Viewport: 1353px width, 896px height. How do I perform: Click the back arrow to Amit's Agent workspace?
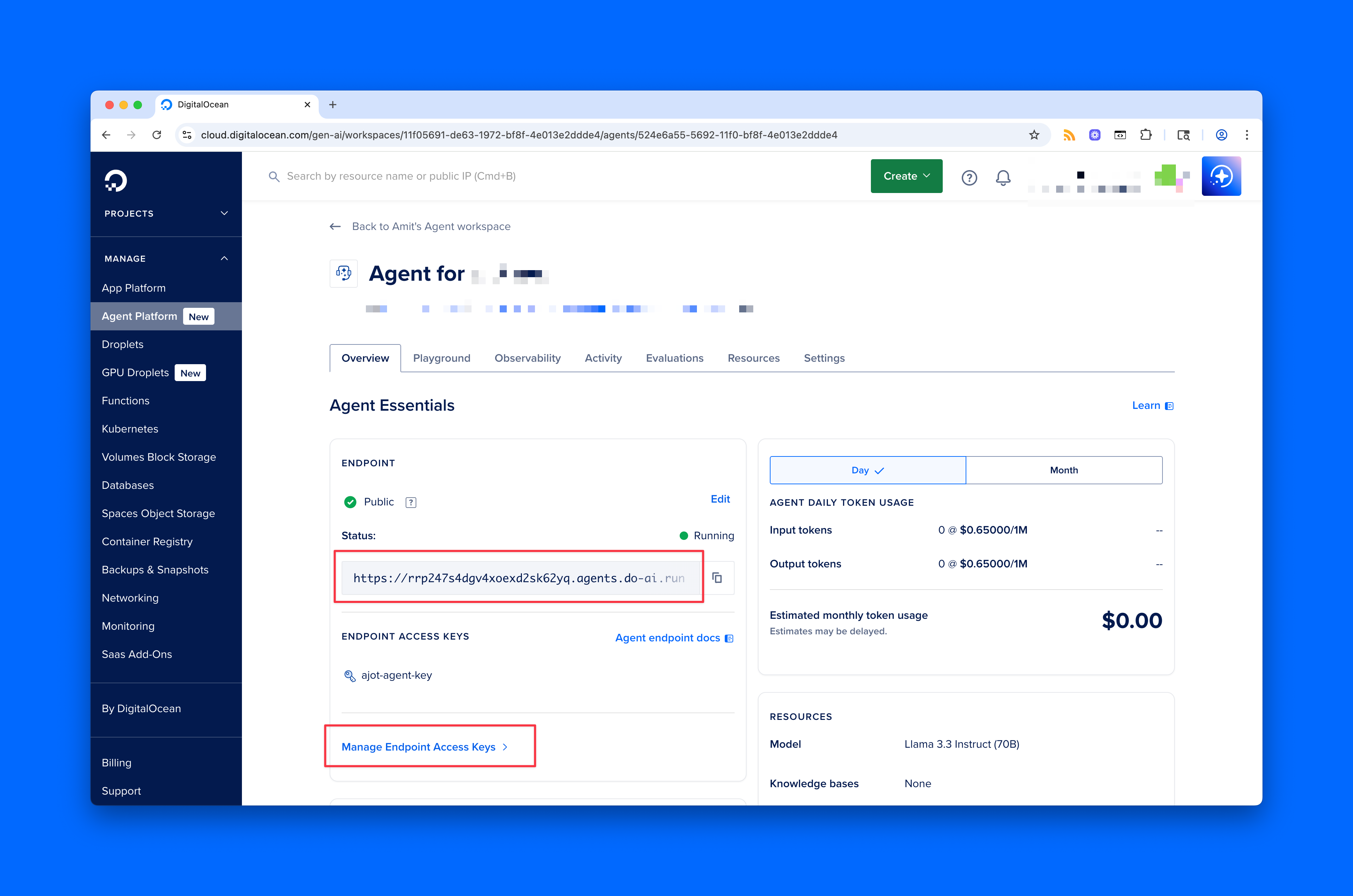[x=335, y=226]
